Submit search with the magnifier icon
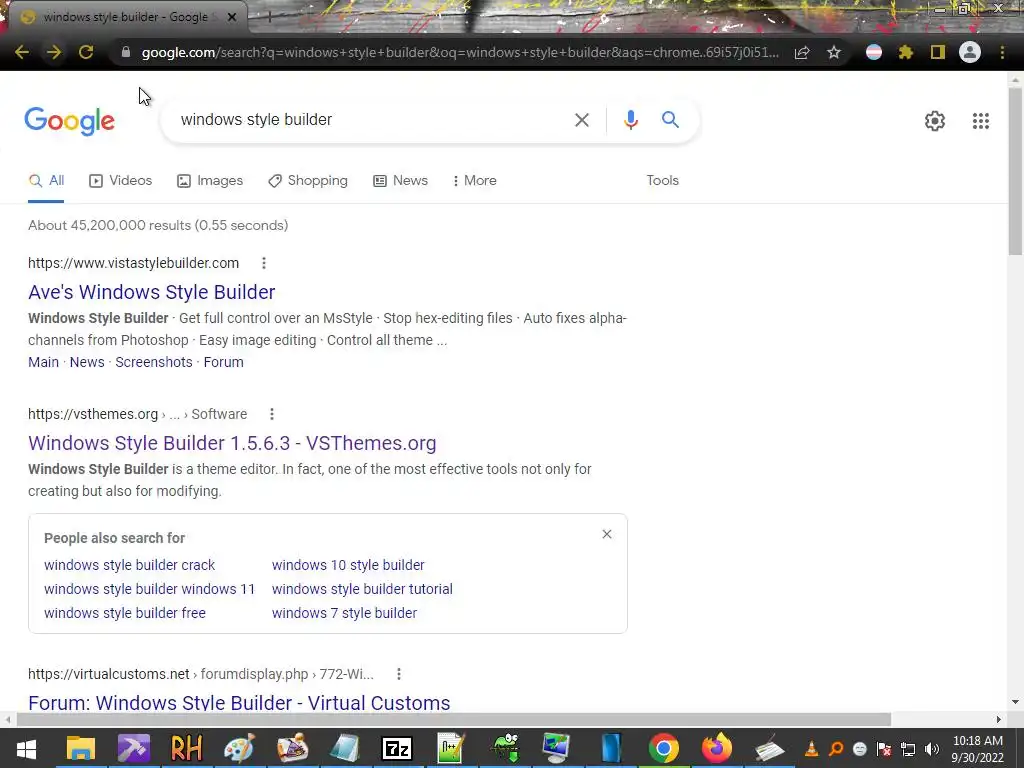The height and width of the screenshot is (768, 1024). coord(670,120)
